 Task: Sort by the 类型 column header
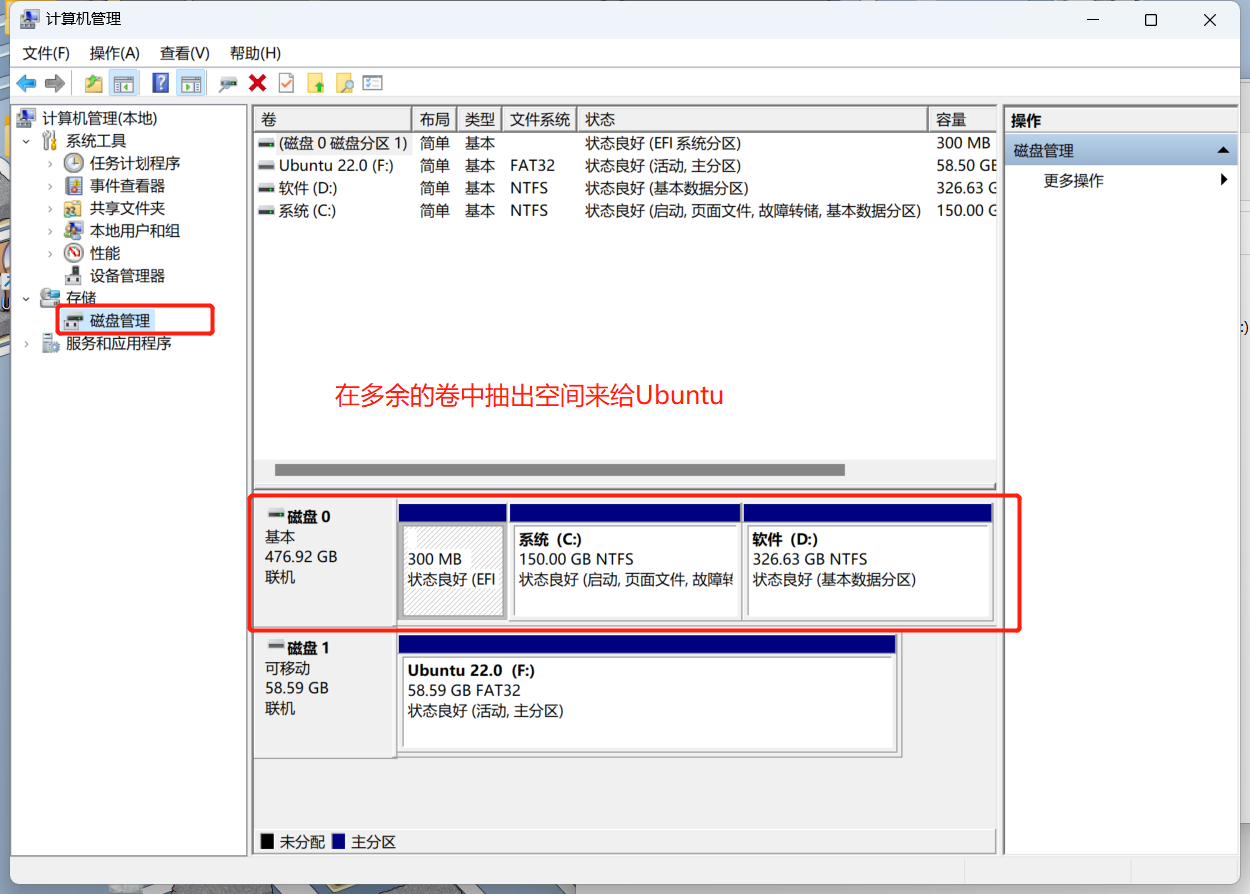coord(479,119)
